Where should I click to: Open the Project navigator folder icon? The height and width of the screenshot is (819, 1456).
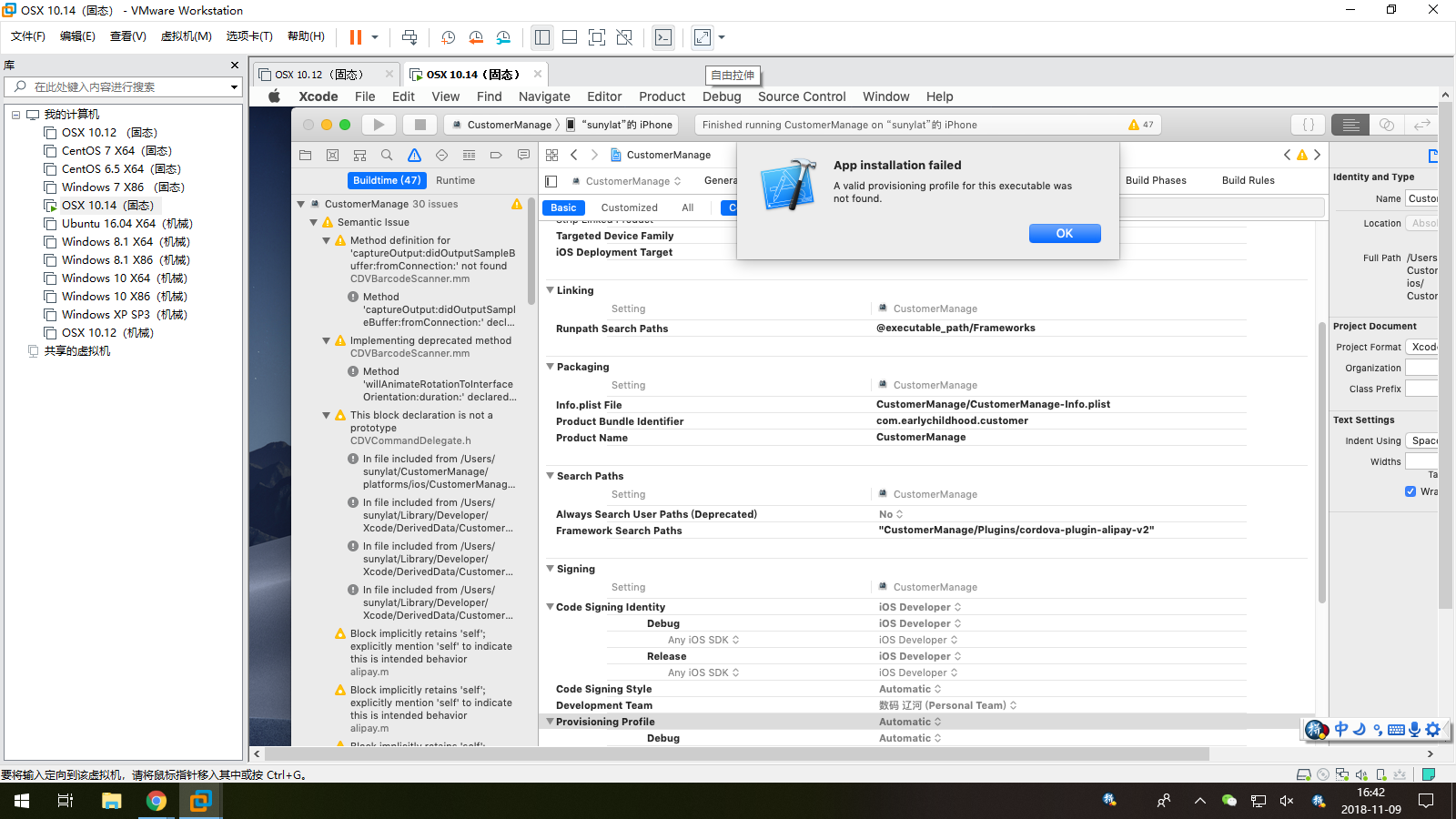click(306, 155)
